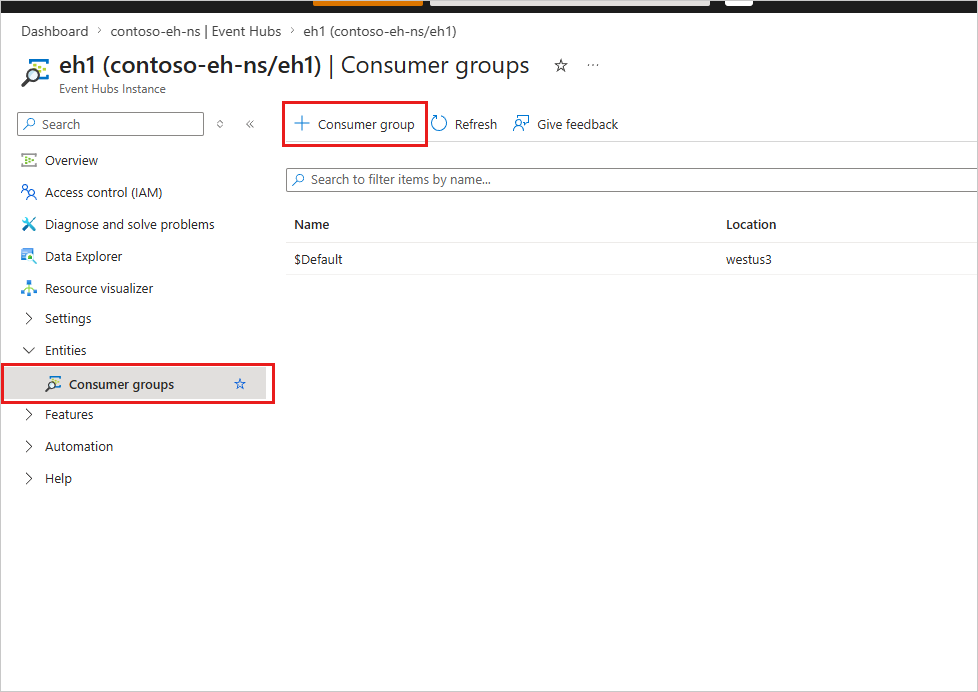Click the Refresh circular arrow icon
The height and width of the screenshot is (692, 978).
tap(439, 124)
